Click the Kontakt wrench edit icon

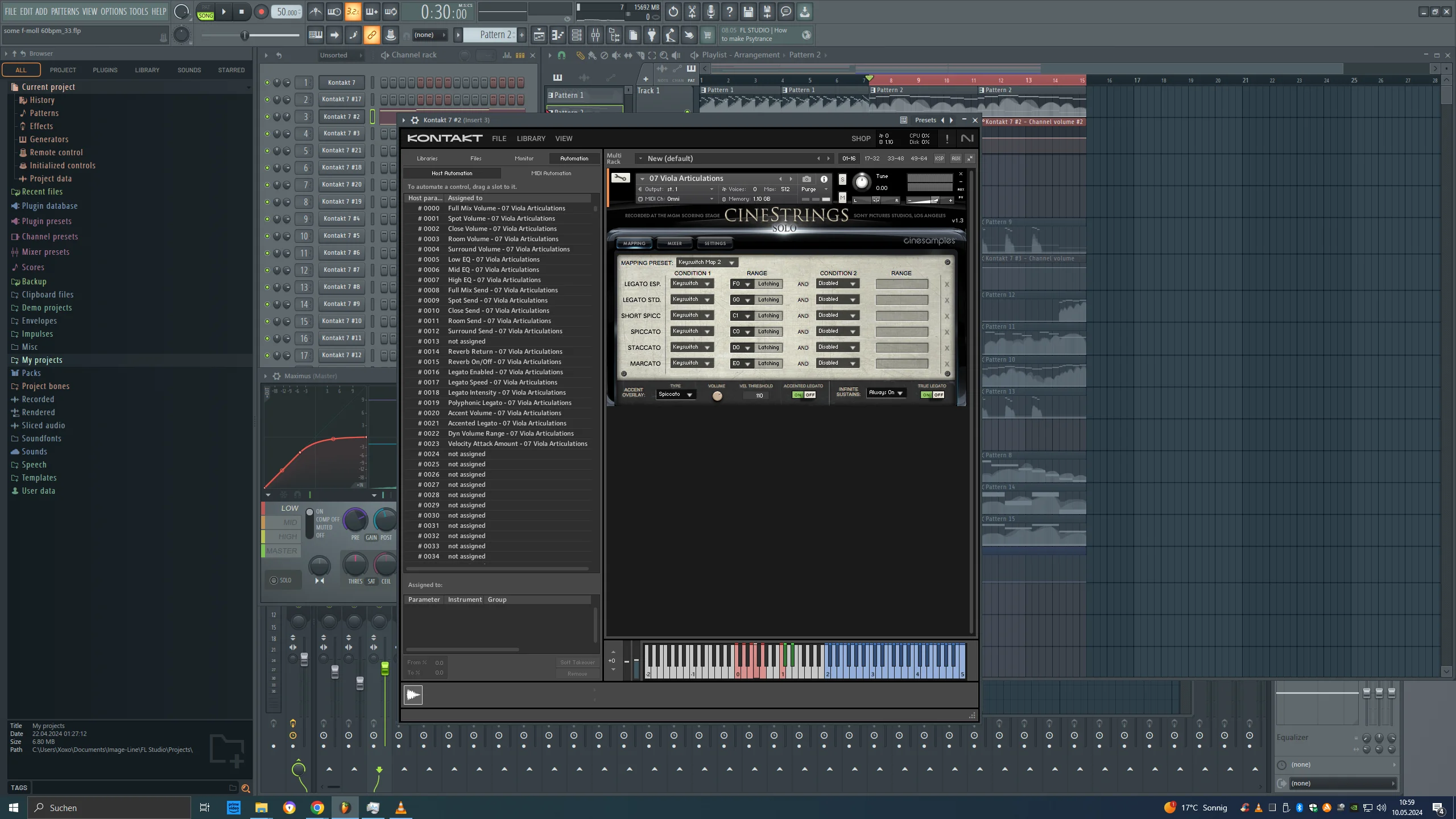(621, 178)
